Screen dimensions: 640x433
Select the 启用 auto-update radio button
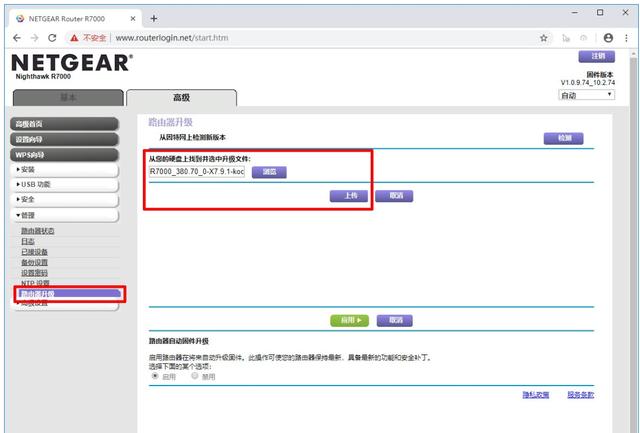[155, 376]
